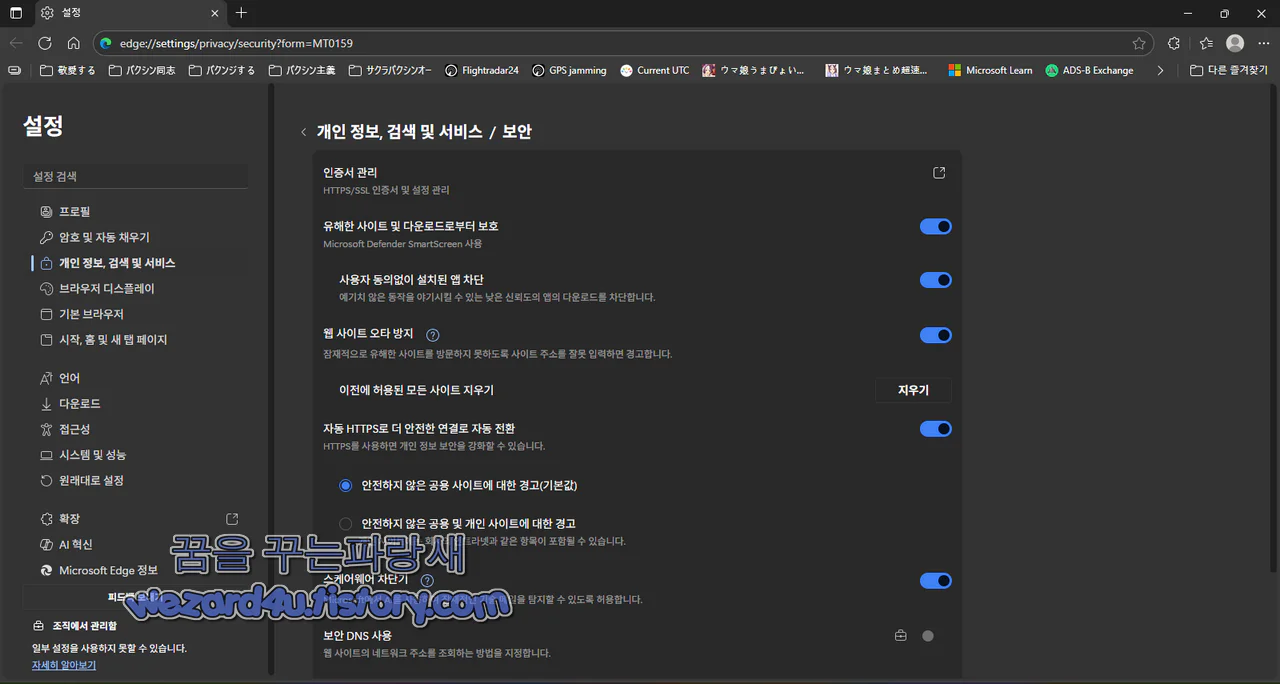Select 안전하지 않은 공용 및 개인 사이트에 대한 경고
The width and height of the screenshot is (1280, 684).
coord(346,523)
